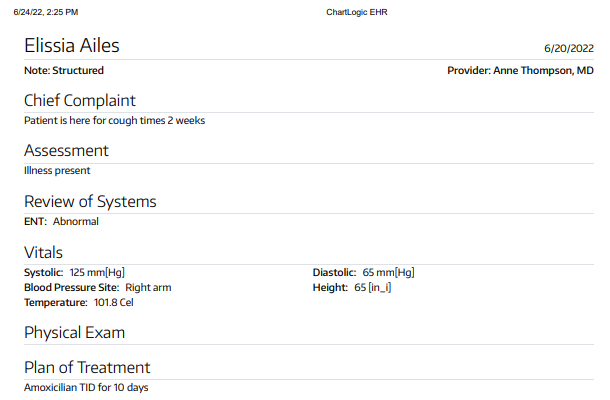This screenshot has width=610, height=400.
Task: Select the Review of Systems heading
Action: coord(90,202)
